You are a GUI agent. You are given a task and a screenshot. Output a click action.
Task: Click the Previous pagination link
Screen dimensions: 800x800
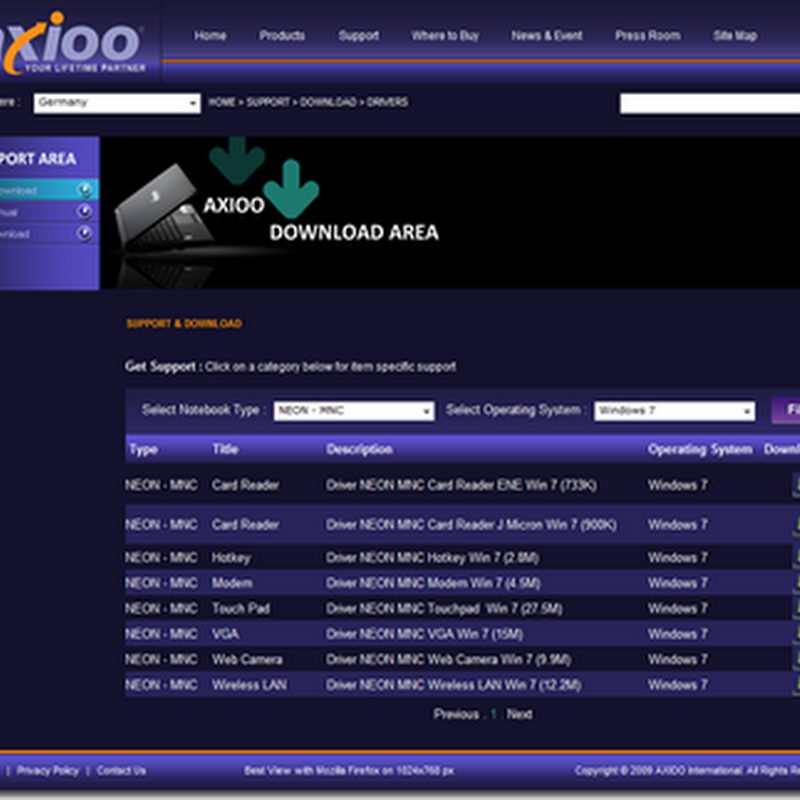(456, 714)
